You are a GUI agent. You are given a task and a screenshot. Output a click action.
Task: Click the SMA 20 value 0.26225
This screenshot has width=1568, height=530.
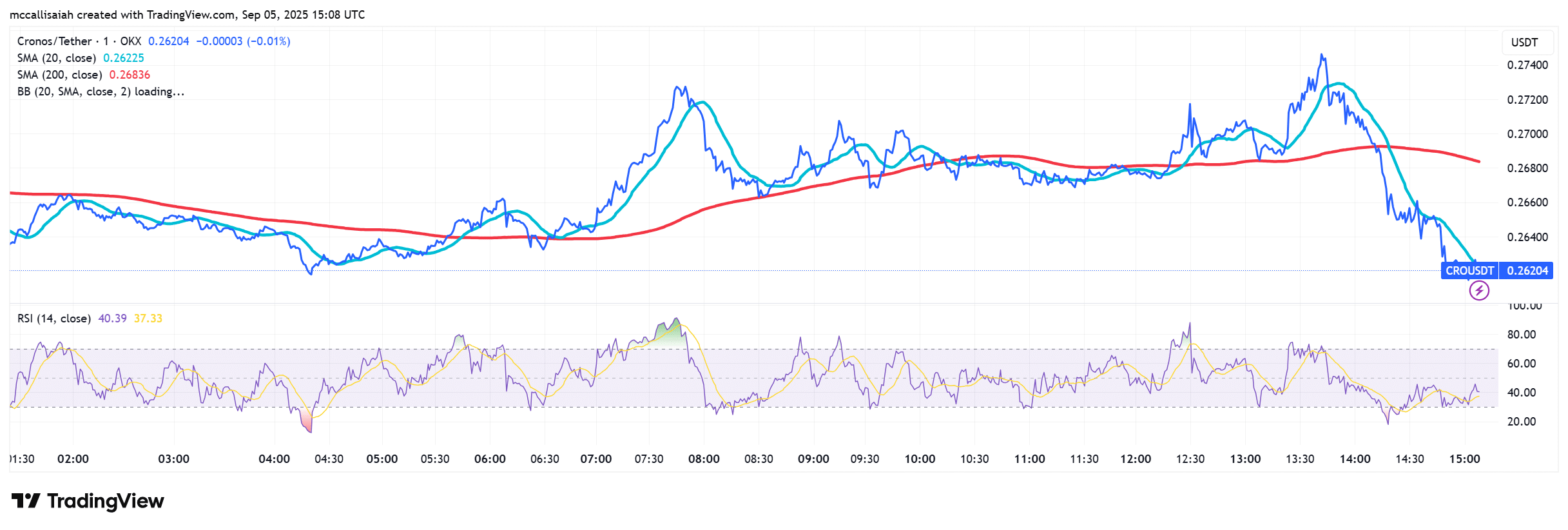[124, 58]
